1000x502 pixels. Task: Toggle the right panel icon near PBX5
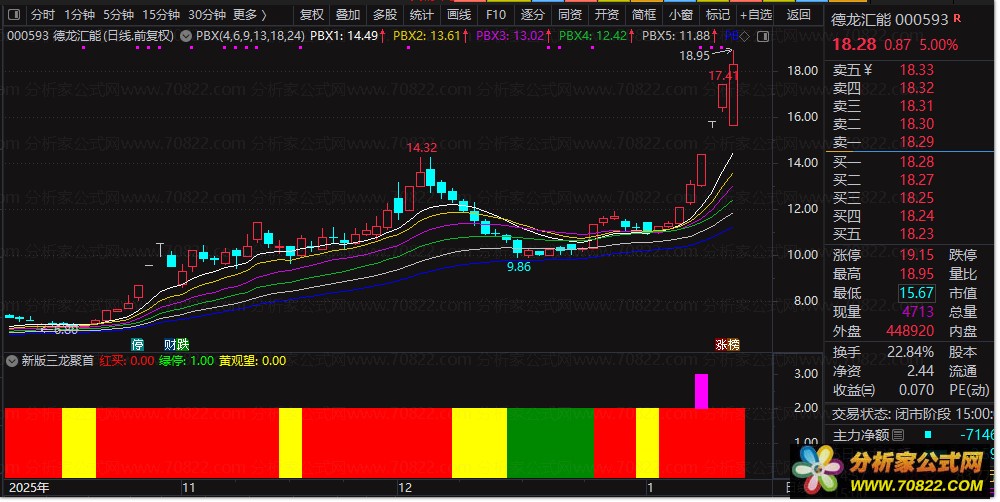click(762, 36)
